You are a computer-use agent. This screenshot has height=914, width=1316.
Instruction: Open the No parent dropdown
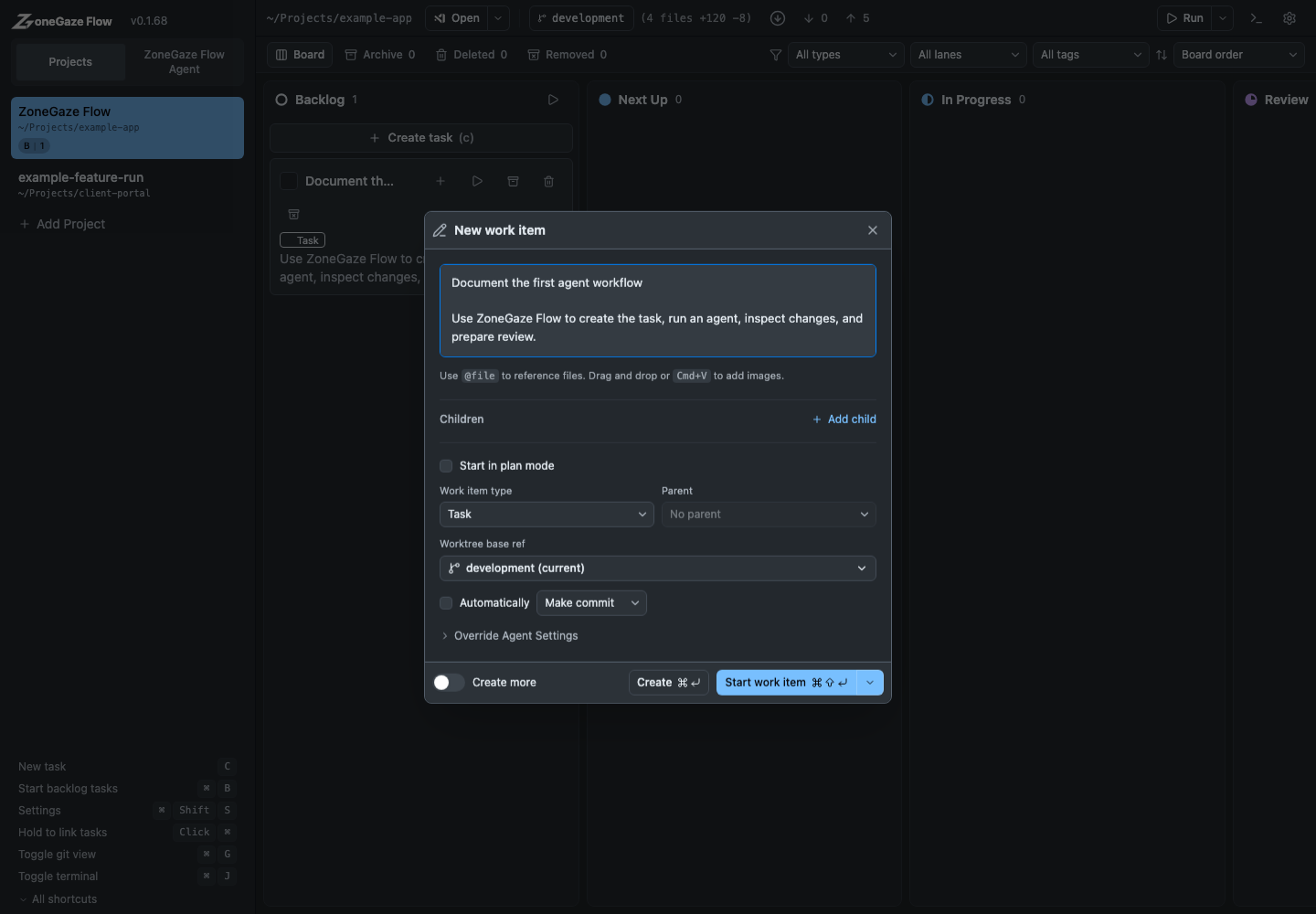coord(769,515)
